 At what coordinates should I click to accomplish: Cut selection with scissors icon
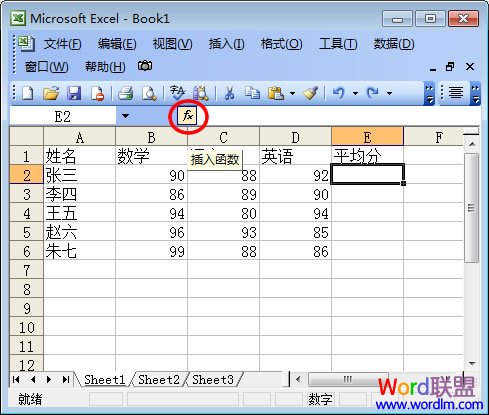pos(229,93)
